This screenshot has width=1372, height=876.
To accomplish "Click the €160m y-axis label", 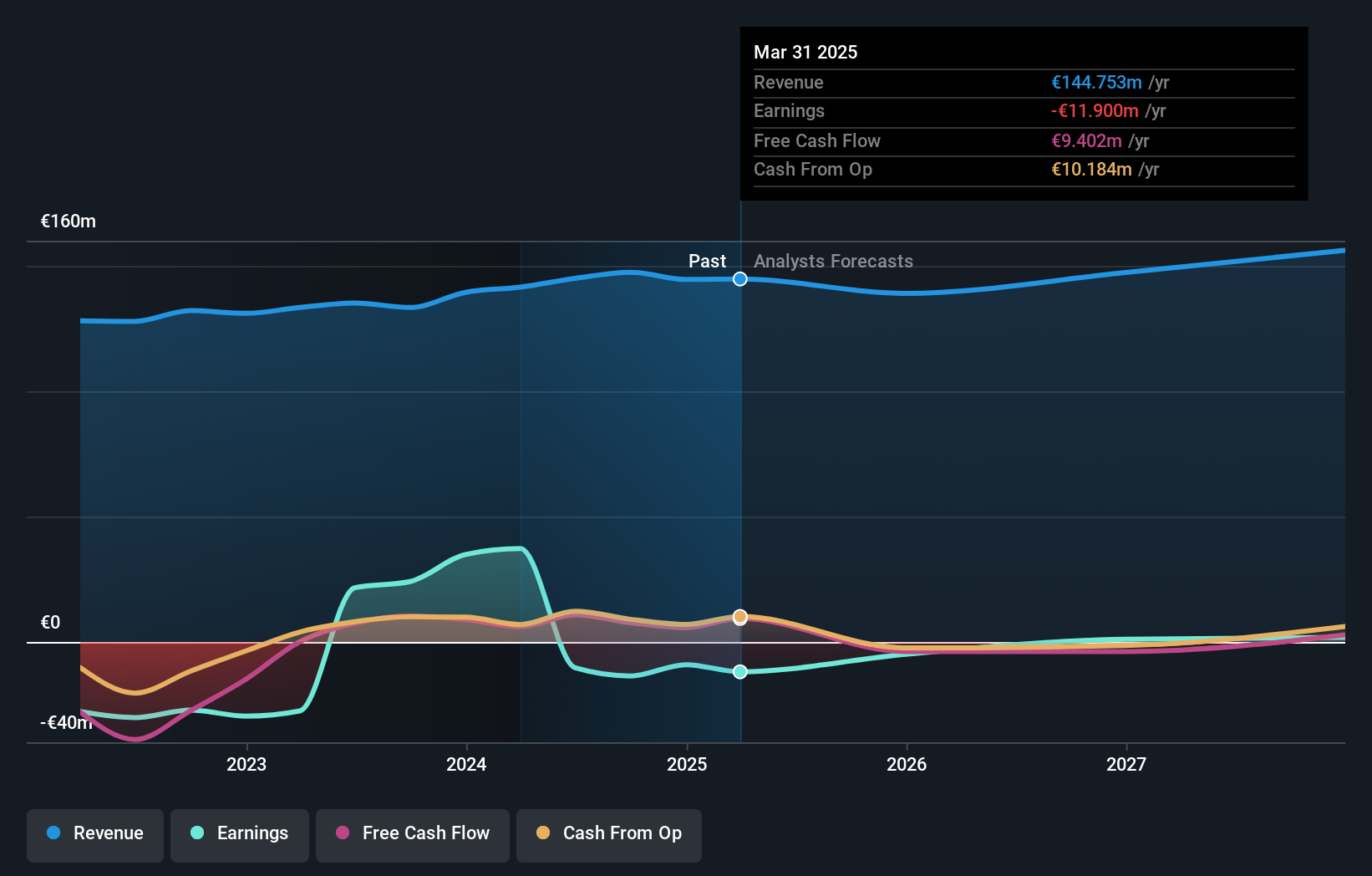I will tap(69, 222).
